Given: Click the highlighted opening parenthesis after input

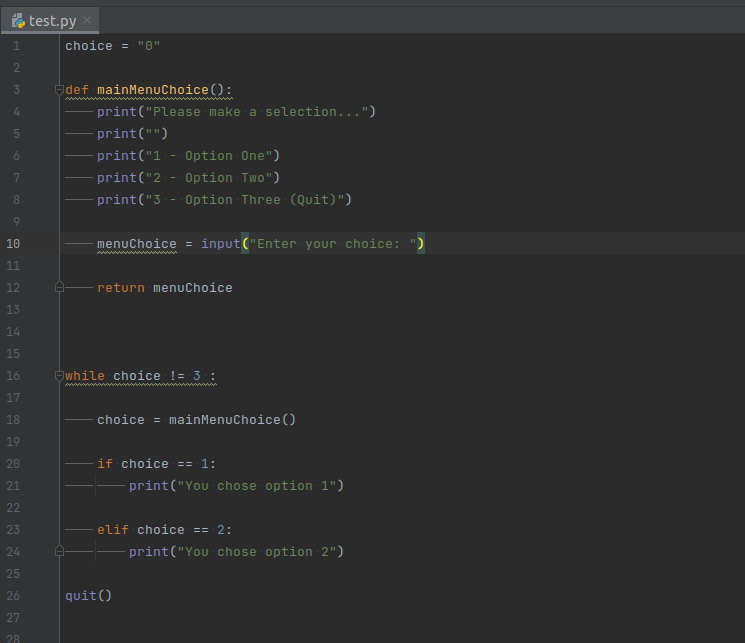Looking at the screenshot, I should pyautogui.click(x=245, y=244).
